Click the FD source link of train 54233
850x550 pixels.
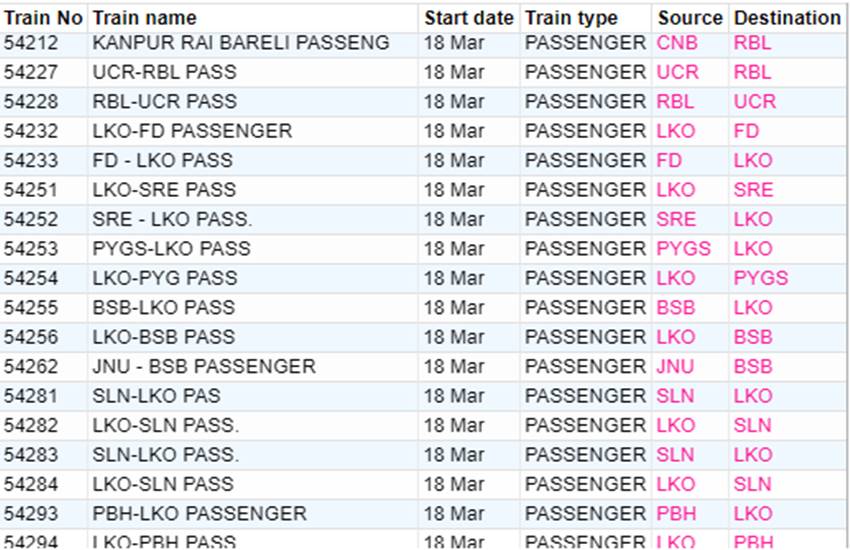pyautogui.click(x=669, y=160)
